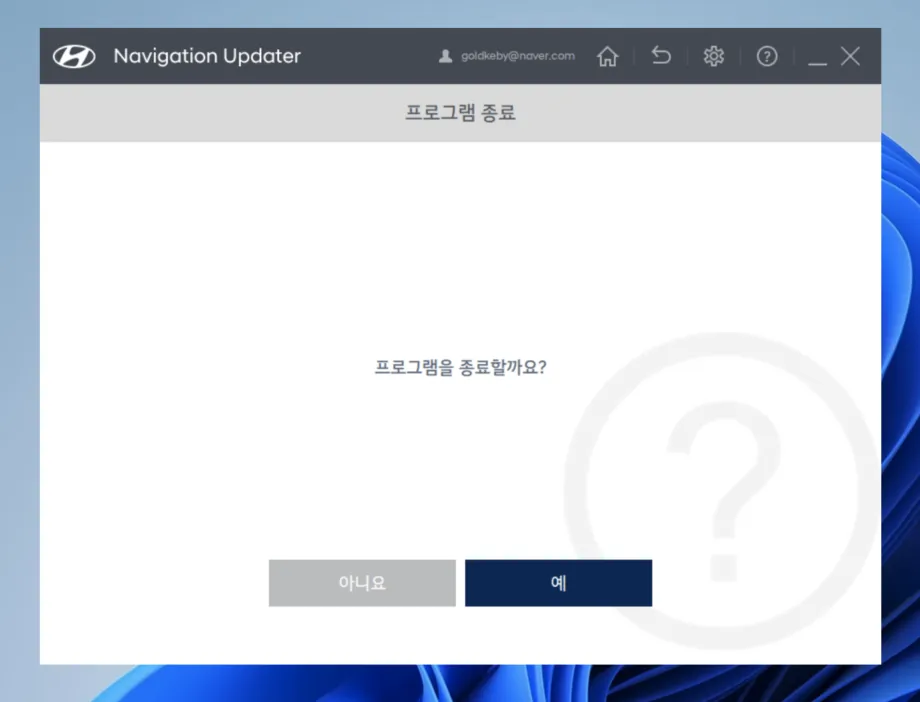This screenshot has height=702, width=920.
Task: Click the exit confirmation message text
Action: click(x=460, y=368)
